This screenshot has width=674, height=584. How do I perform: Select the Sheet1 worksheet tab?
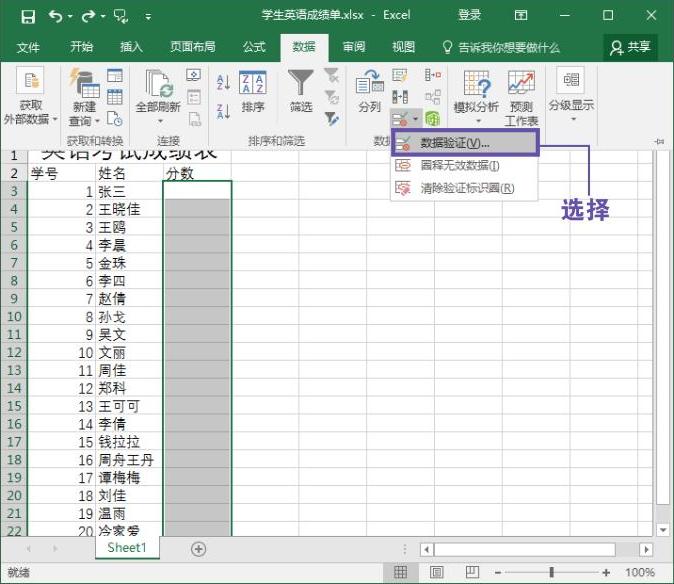127,548
